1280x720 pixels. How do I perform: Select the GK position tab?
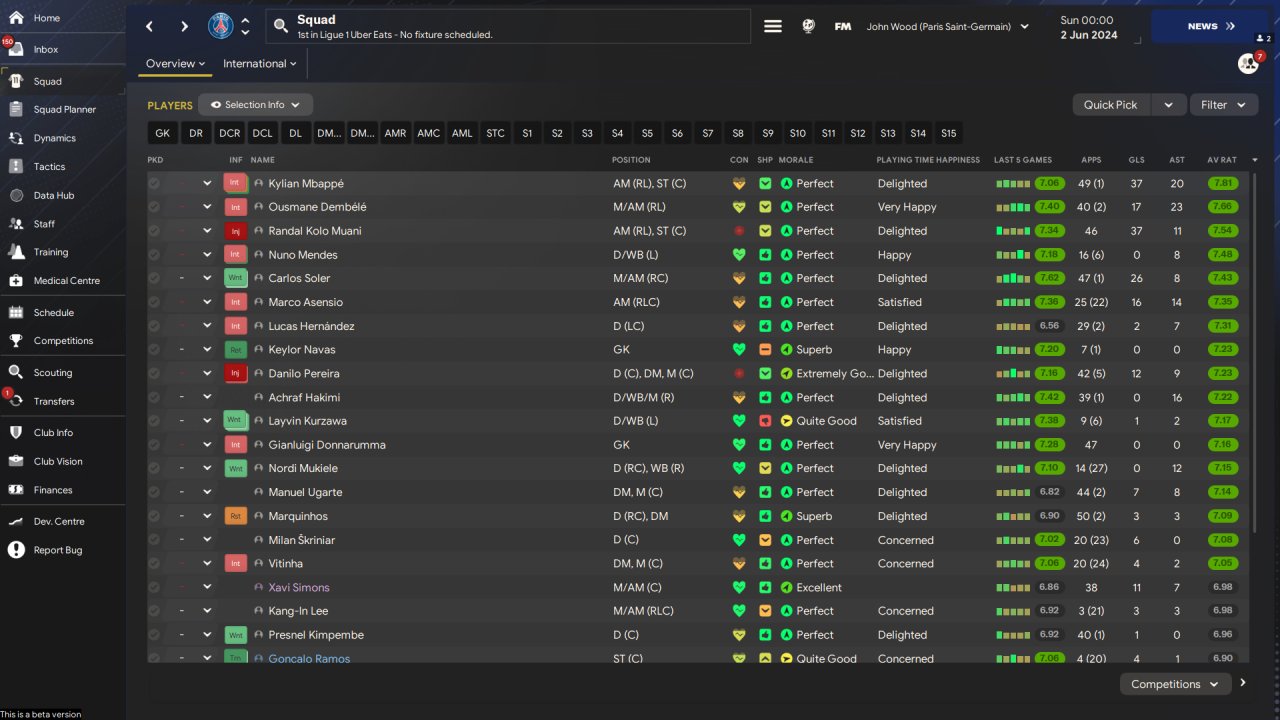[163, 133]
